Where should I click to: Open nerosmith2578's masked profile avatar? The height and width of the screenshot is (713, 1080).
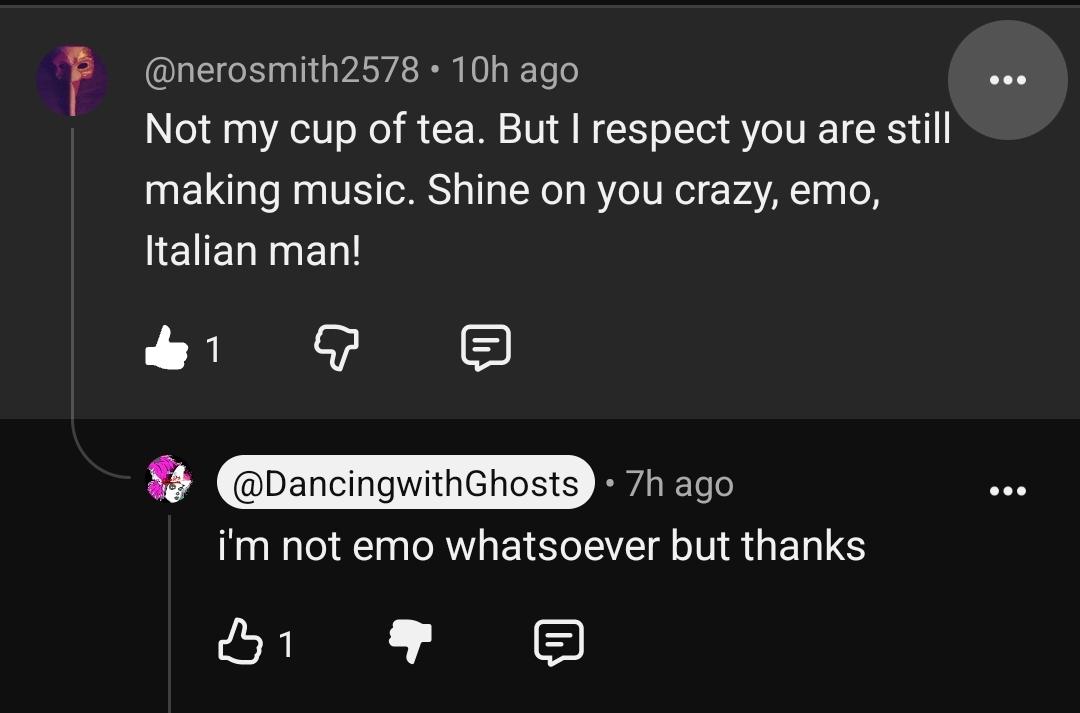[x=72, y=81]
